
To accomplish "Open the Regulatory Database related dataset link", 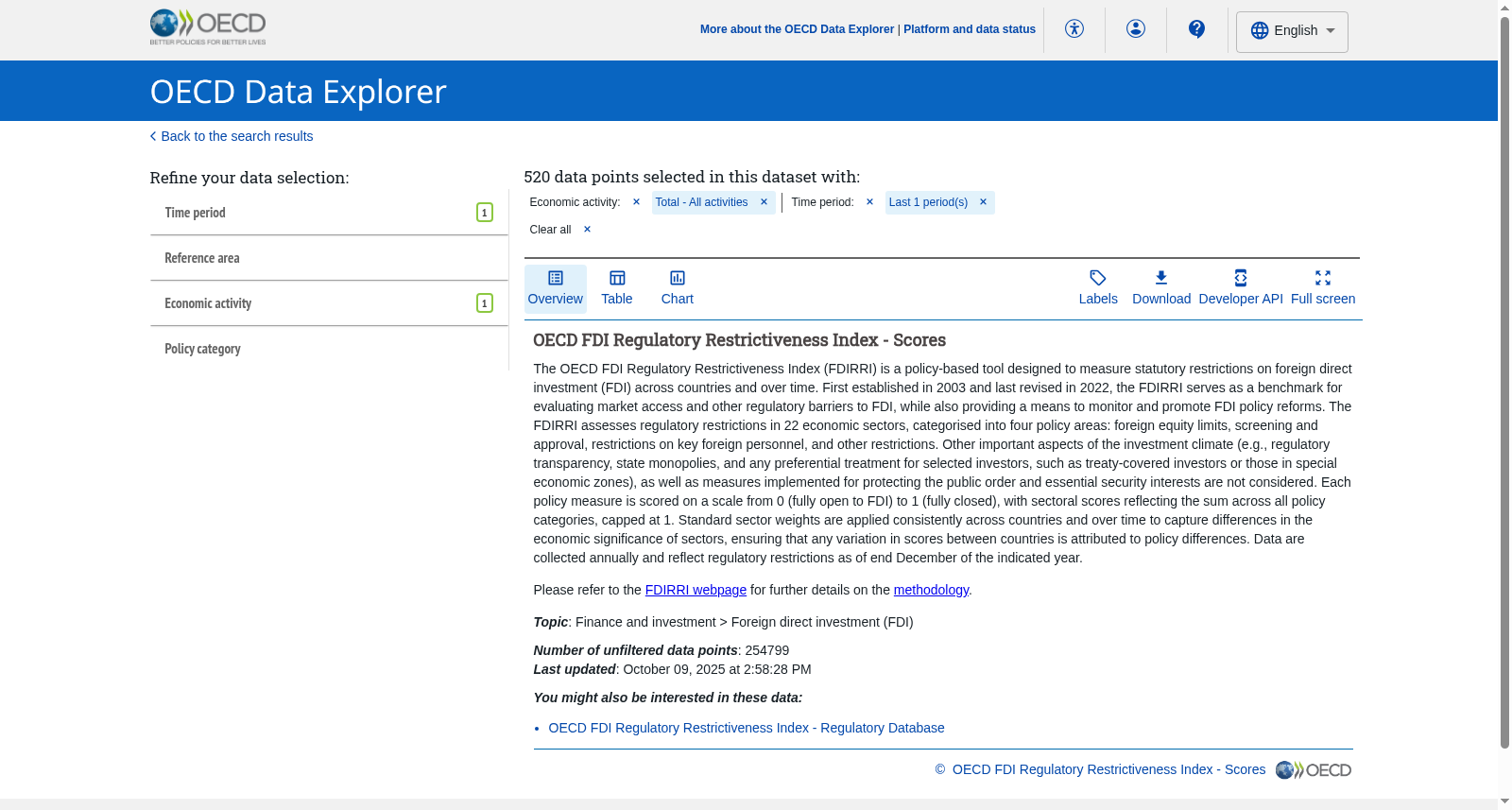I will [x=747, y=728].
